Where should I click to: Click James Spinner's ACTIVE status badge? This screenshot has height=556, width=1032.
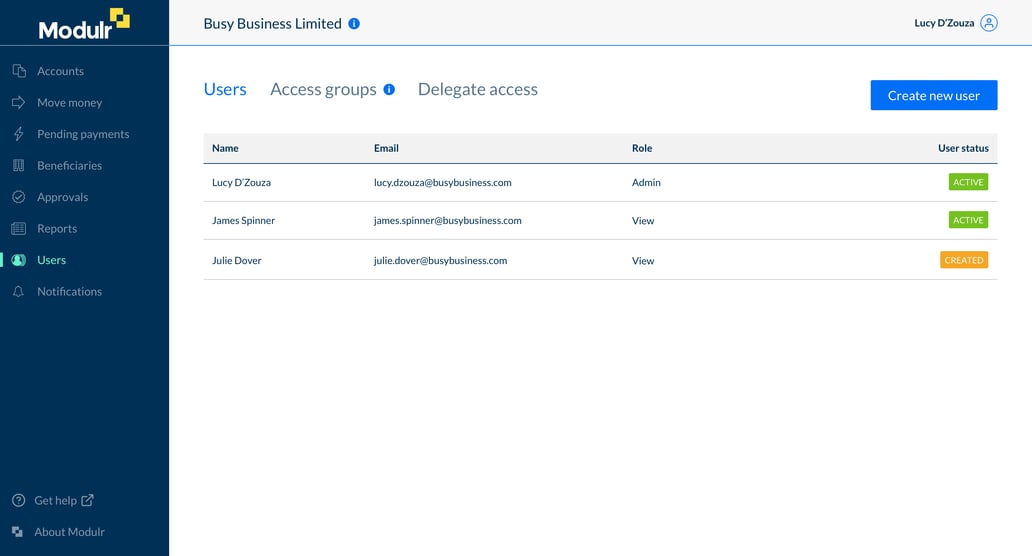coord(968,220)
